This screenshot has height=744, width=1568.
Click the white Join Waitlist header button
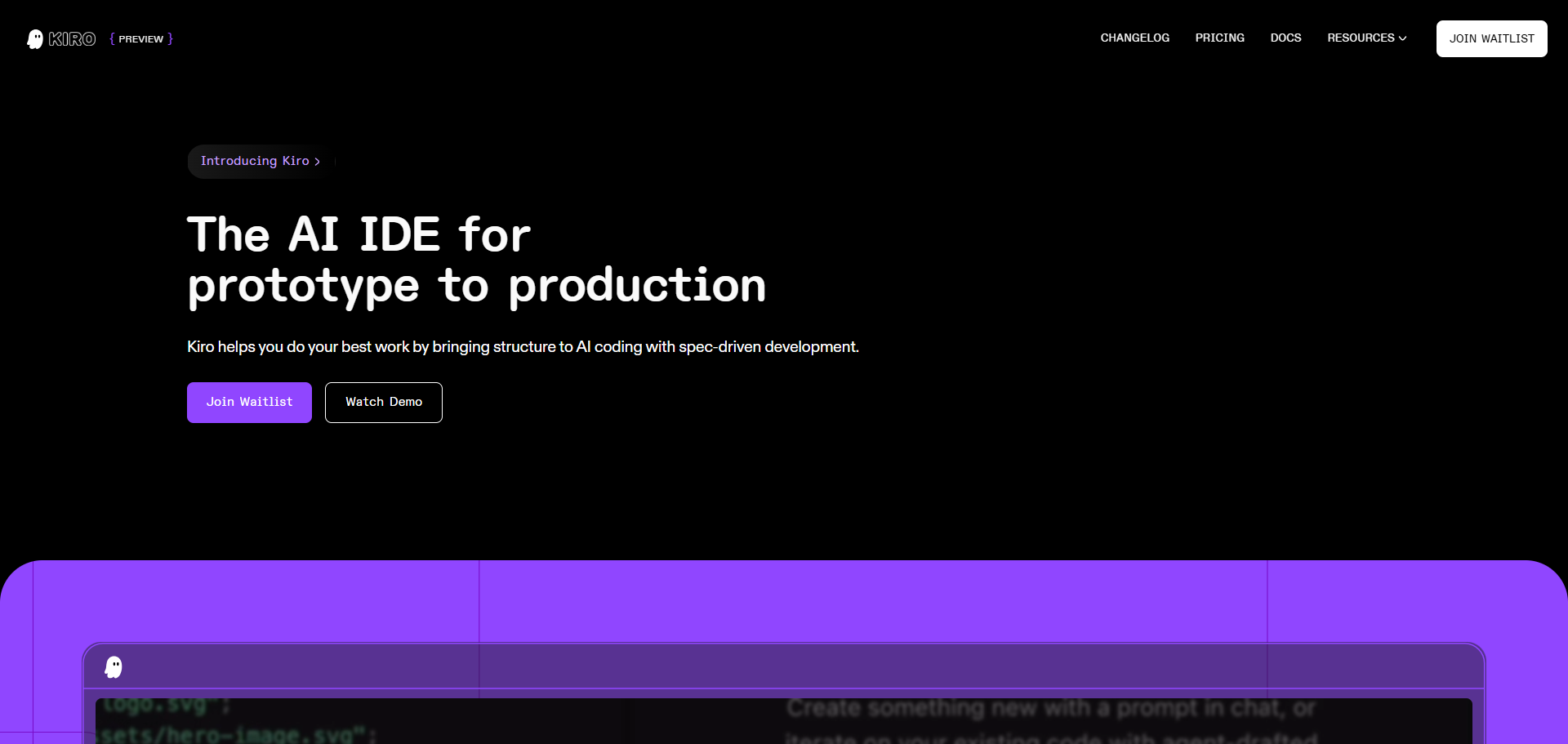point(1491,38)
